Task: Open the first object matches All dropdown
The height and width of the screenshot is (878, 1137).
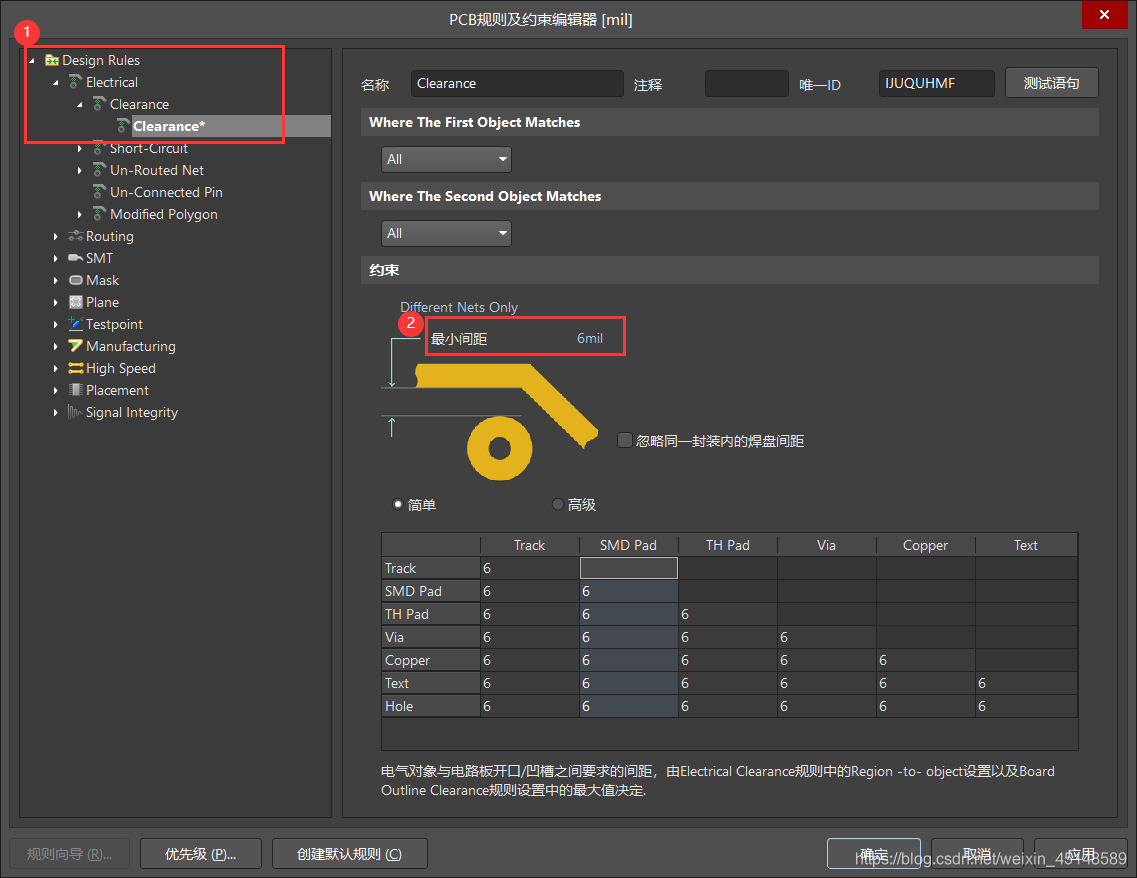Action: (446, 159)
